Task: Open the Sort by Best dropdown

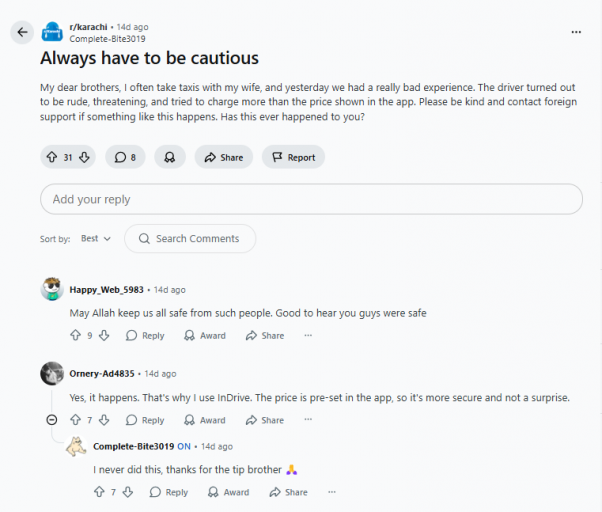Action: (96, 239)
